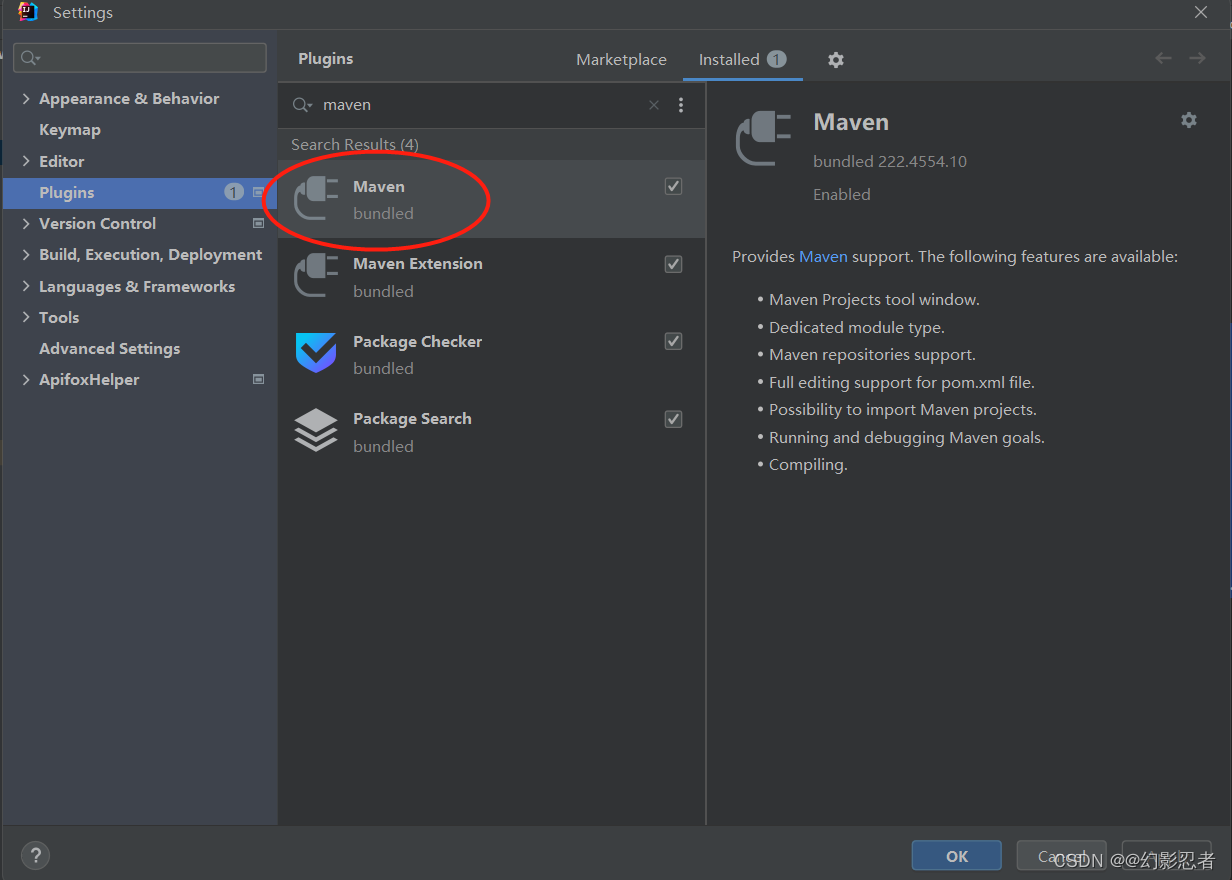The image size is (1232, 880).
Task: Click the Maven plugin icon in results
Action: 316,198
